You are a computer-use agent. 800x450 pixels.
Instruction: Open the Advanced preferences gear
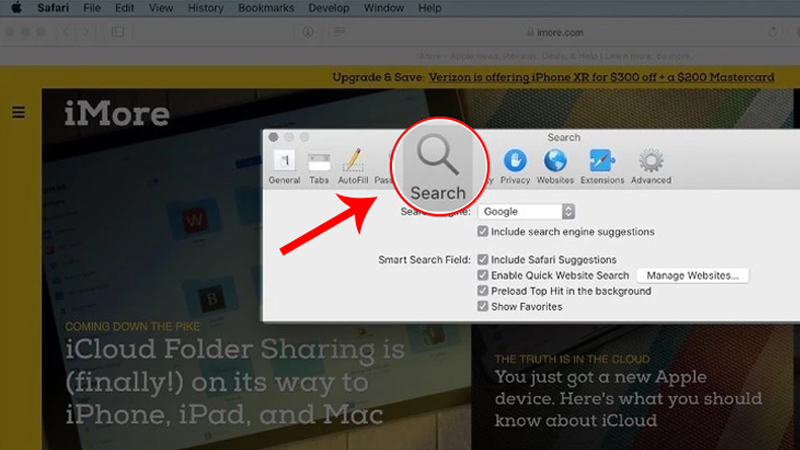[651, 167]
